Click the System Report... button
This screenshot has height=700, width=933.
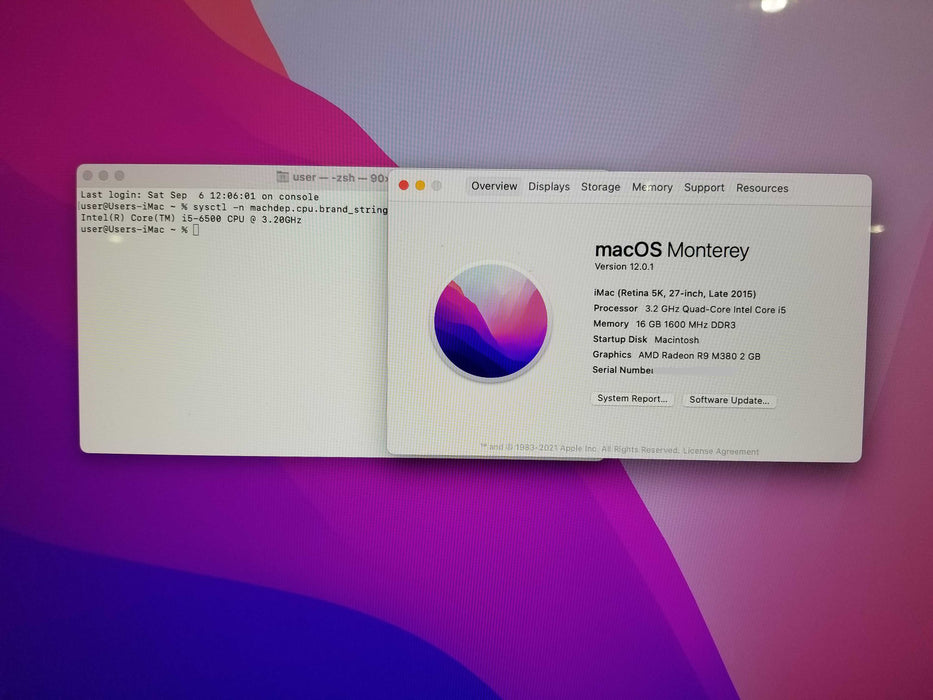(x=632, y=399)
